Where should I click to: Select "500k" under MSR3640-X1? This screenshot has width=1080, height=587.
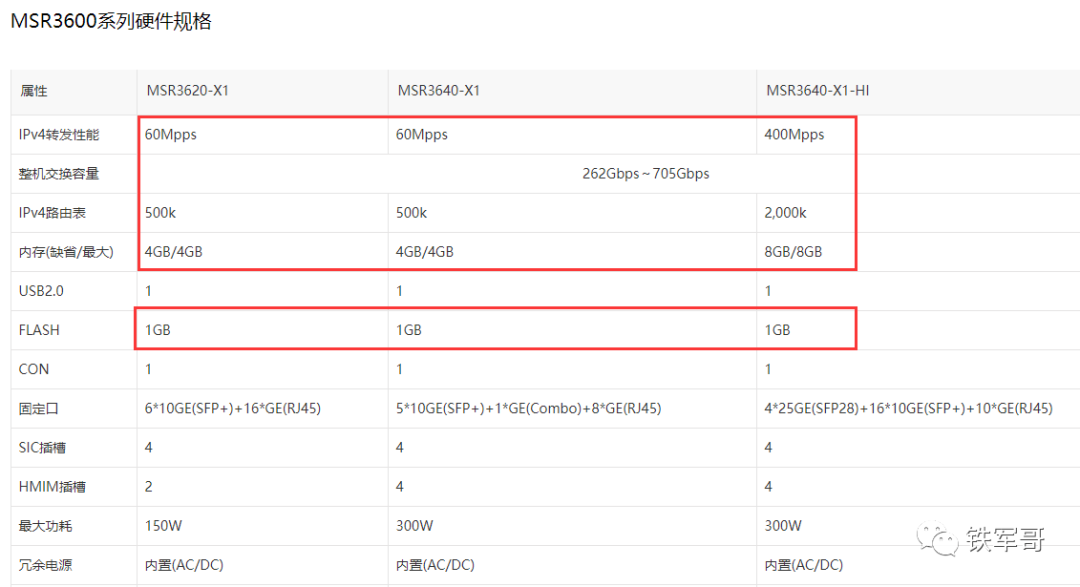(x=411, y=213)
